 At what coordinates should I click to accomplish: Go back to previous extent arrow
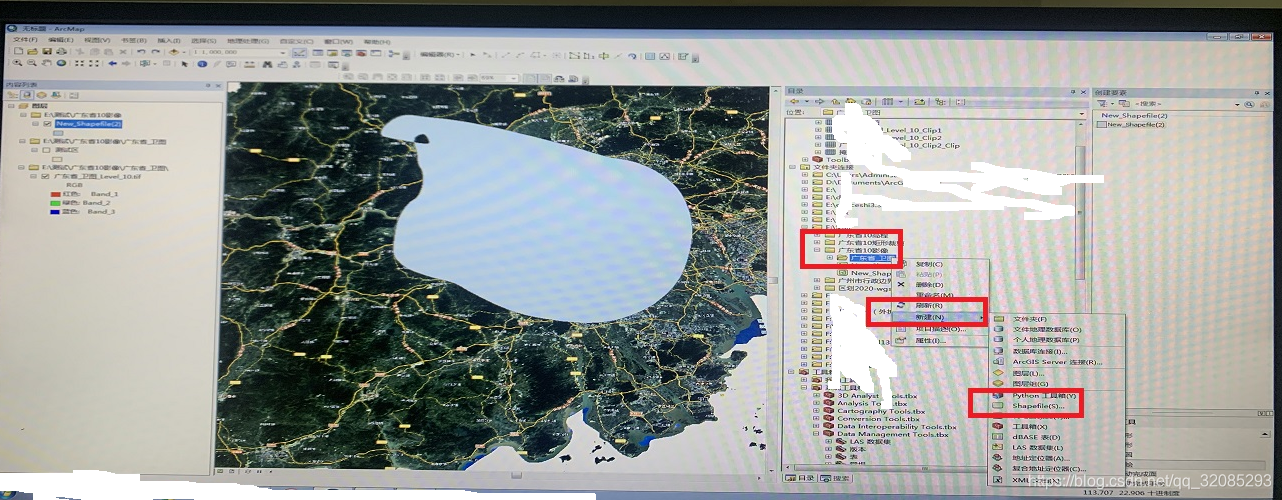pyautogui.click(x=112, y=63)
